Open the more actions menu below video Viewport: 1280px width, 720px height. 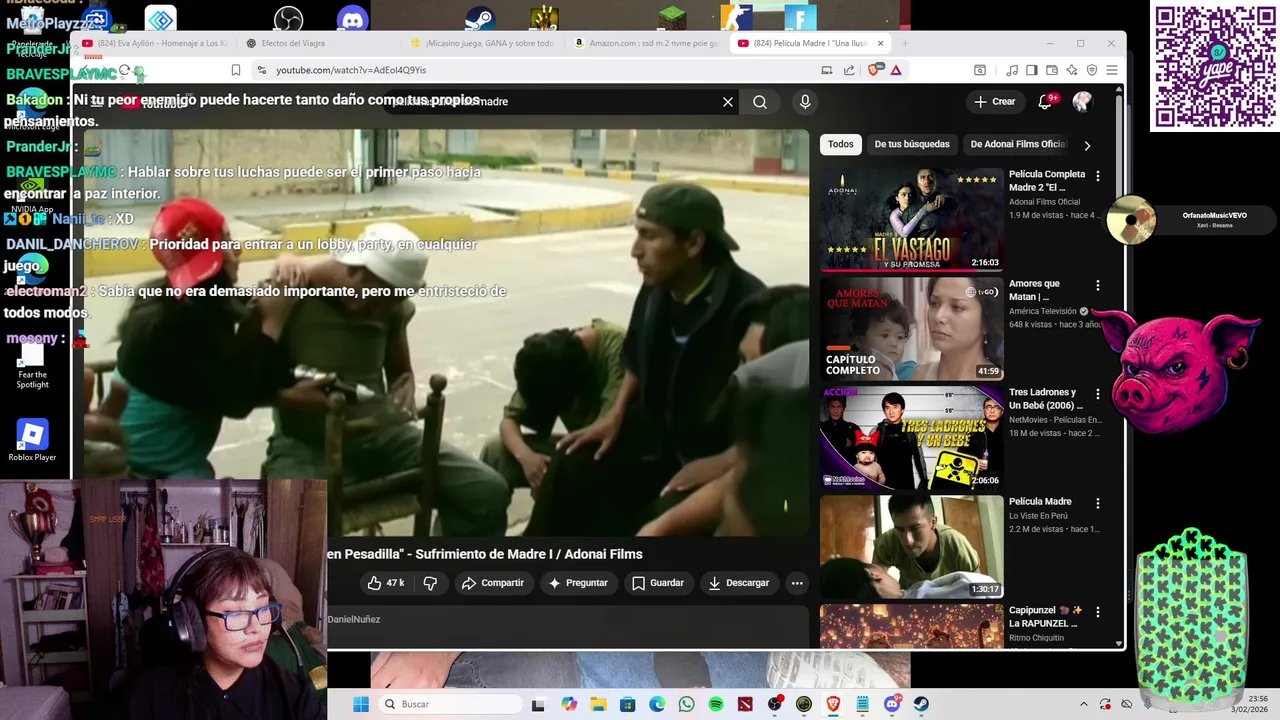(797, 583)
